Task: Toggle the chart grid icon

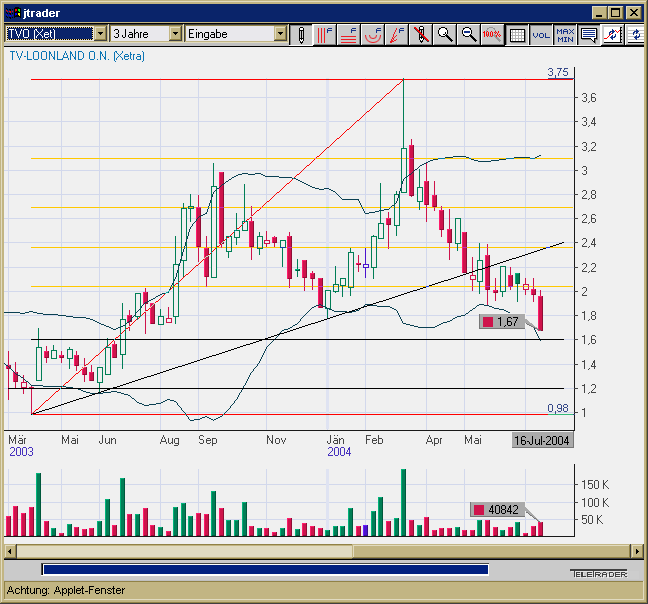Action: [517, 34]
